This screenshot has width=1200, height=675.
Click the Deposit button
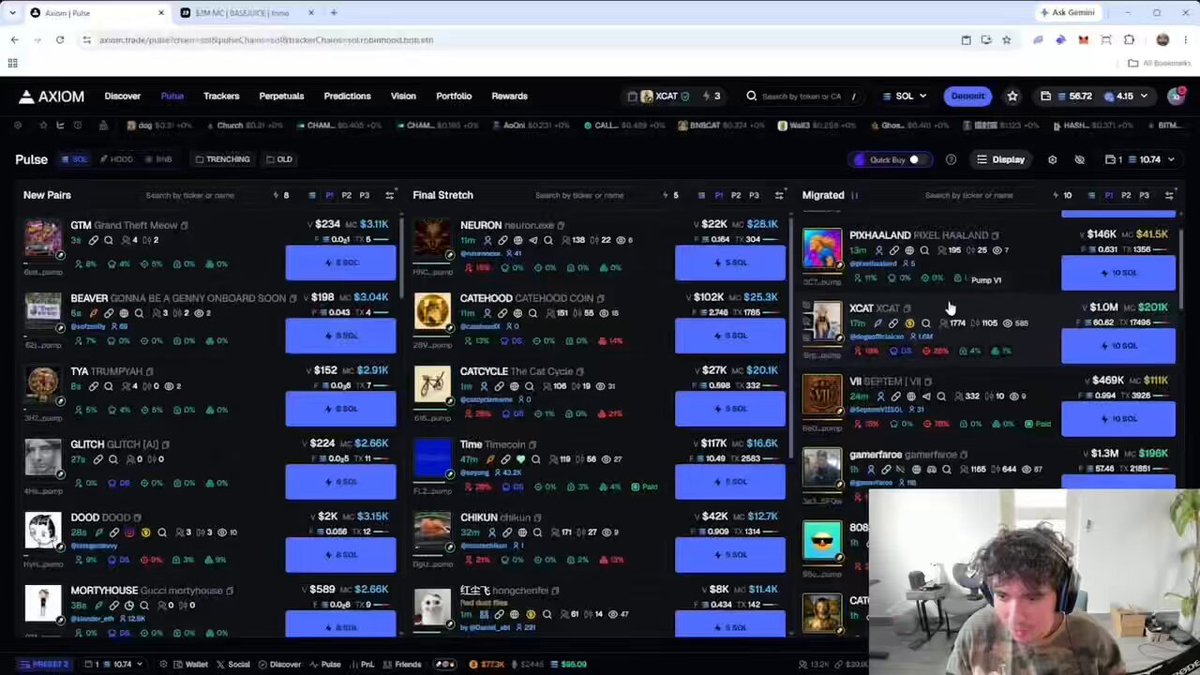click(967, 96)
